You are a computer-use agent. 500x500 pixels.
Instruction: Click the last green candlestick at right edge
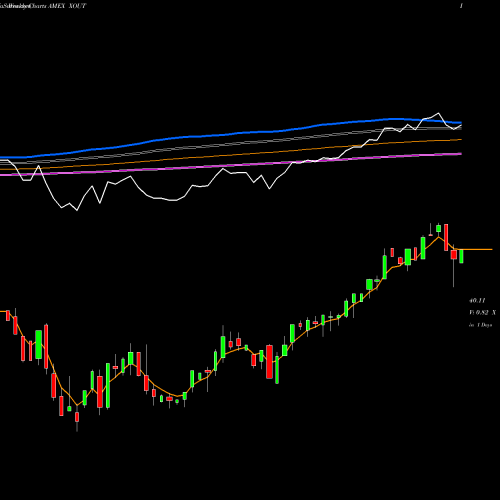(x=461, y=256)
